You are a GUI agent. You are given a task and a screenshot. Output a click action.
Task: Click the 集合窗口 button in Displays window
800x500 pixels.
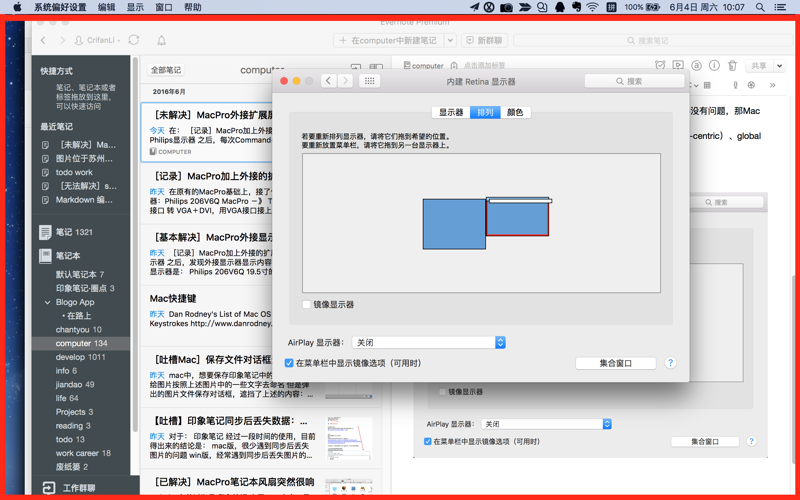click(x=616, y=363)
